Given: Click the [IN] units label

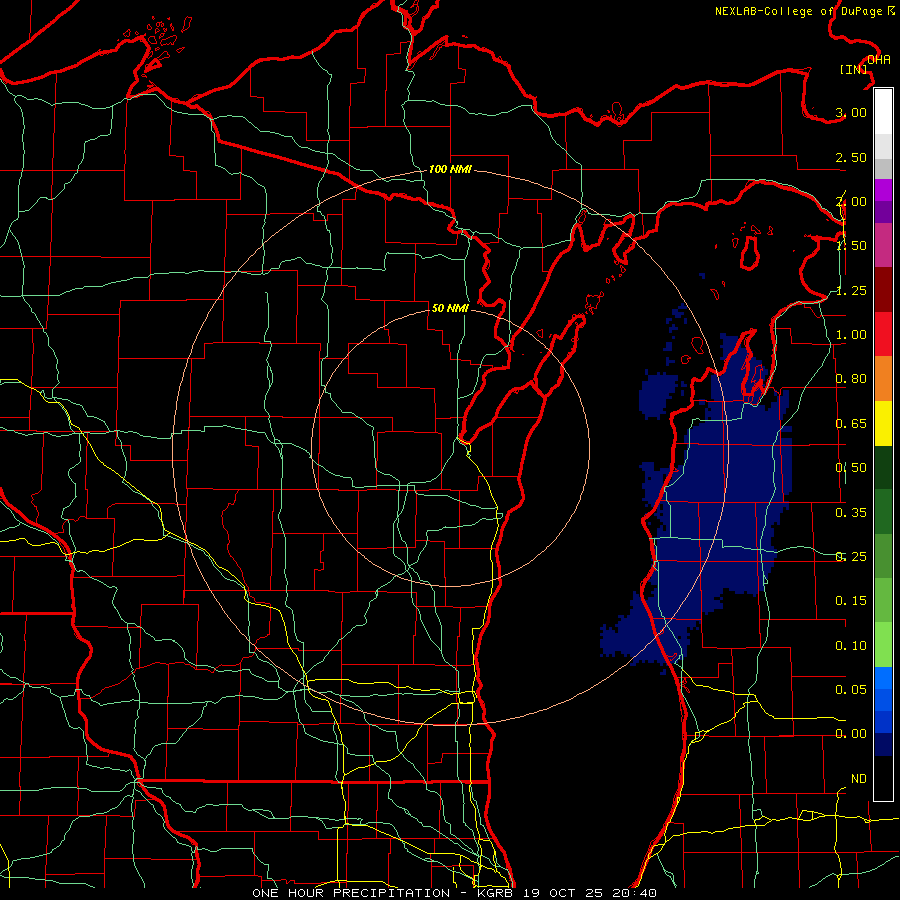Looking at the screenshot, I should click(x=854, y=69).
